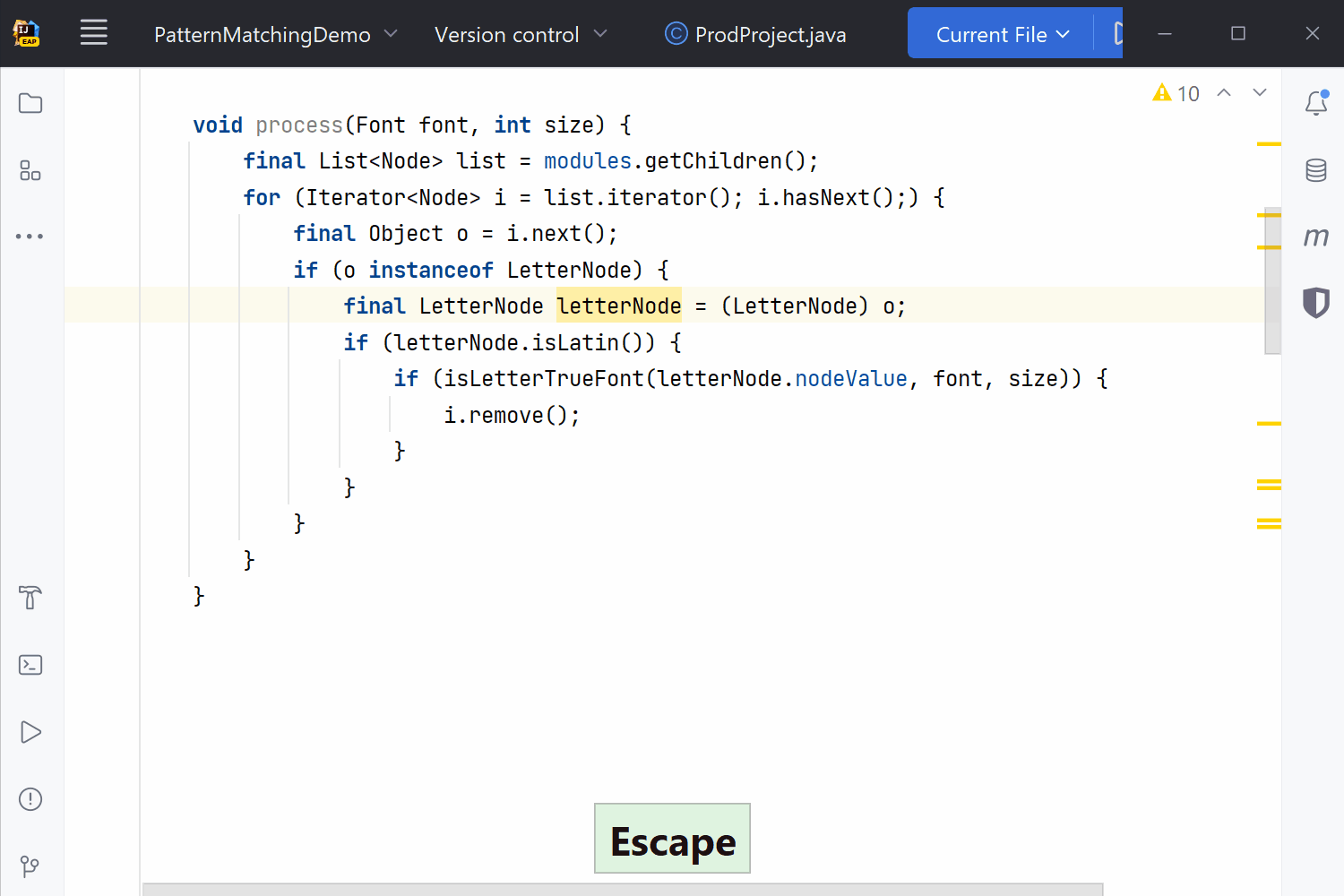Click the shield icon in the right sidebar
The image size is (1344, 896).
(x=1315, y=303)
